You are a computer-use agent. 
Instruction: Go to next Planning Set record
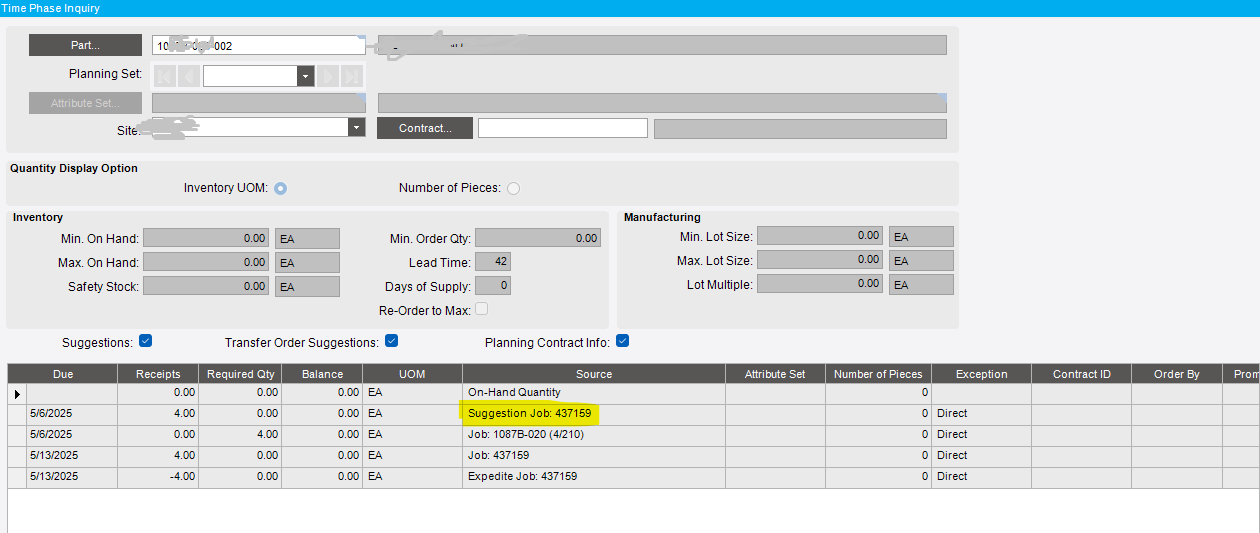(x=328, y=76)
